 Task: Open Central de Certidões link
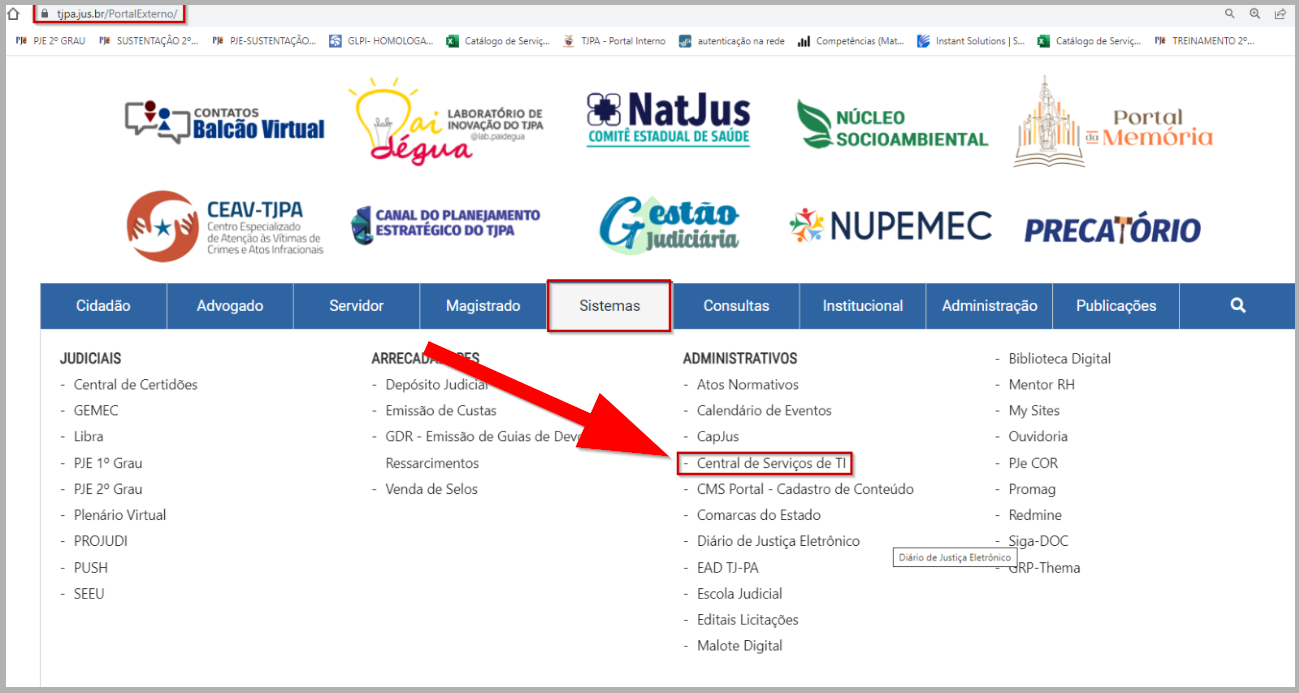point(136,385)
